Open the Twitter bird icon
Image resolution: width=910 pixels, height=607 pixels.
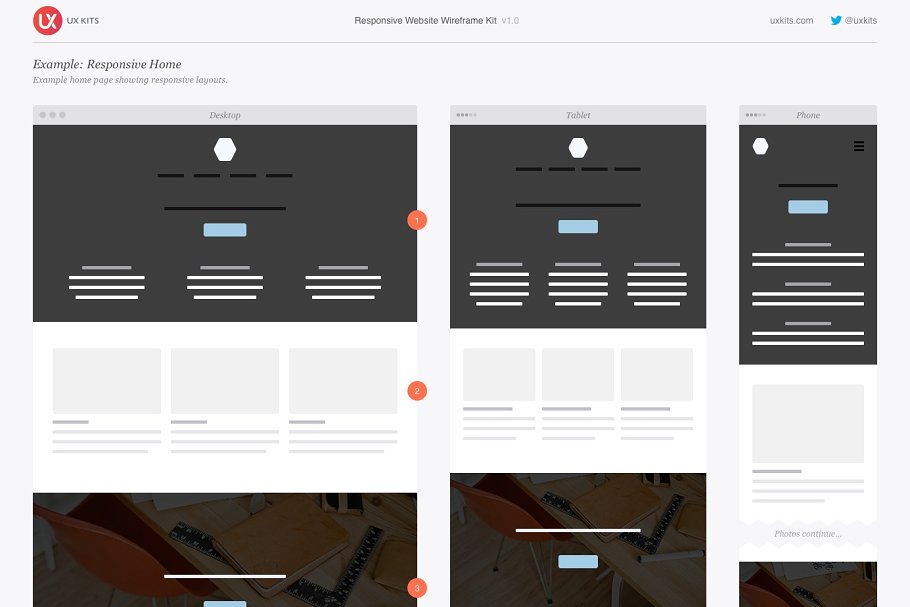(x=835, y=19)
